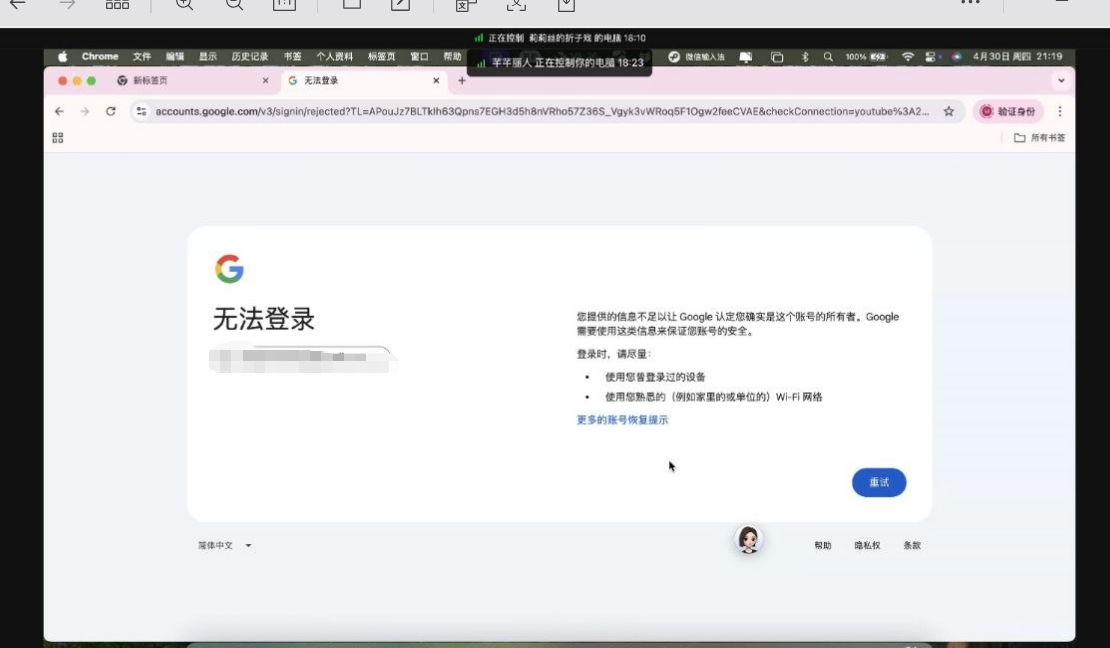The height and width of the screenshot is (648, 1110).
Task: Open the 简体中文 language dropdown
Action: 224,545
